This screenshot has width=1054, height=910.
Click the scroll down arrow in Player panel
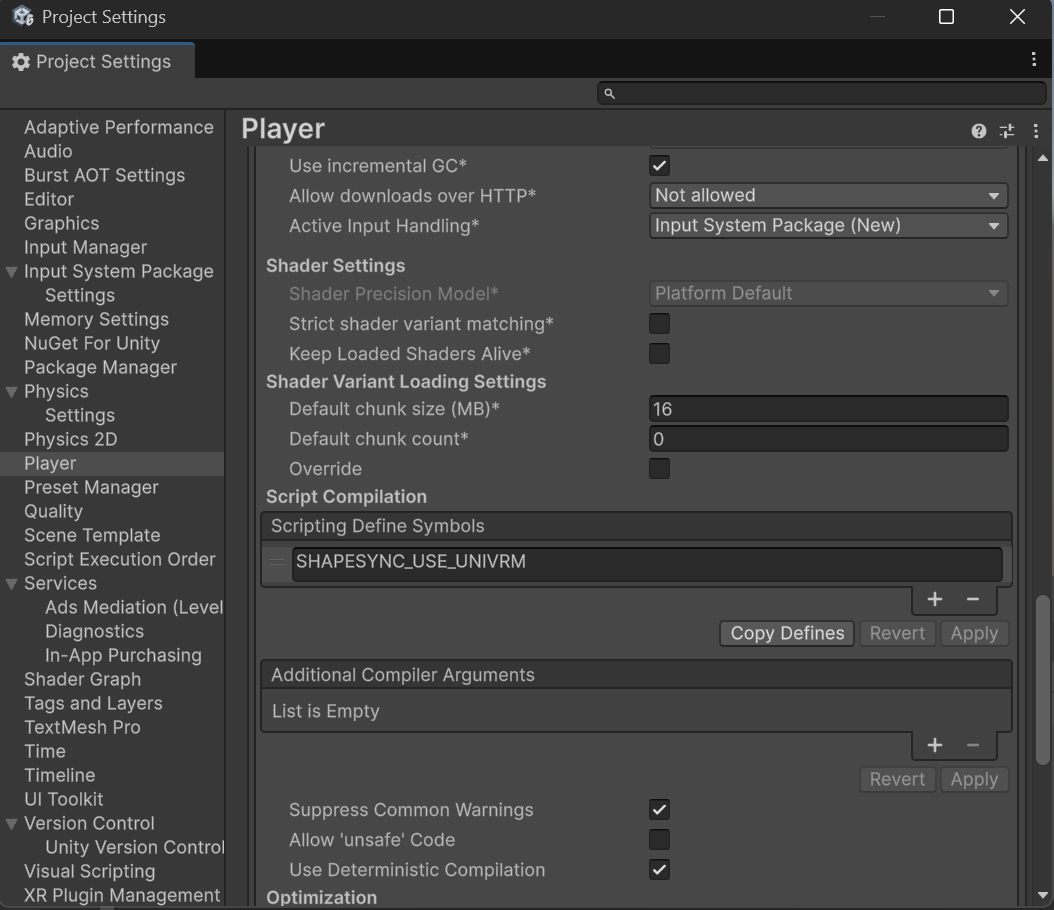point(1043,895)
